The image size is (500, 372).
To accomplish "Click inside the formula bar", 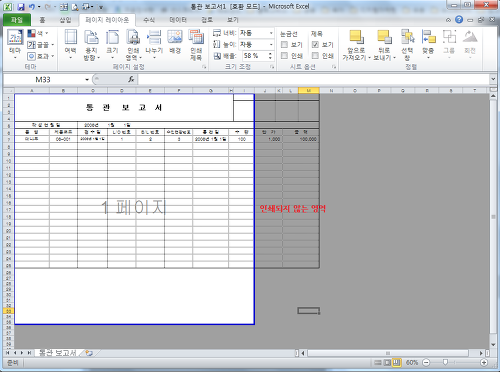I will (313, 79).
